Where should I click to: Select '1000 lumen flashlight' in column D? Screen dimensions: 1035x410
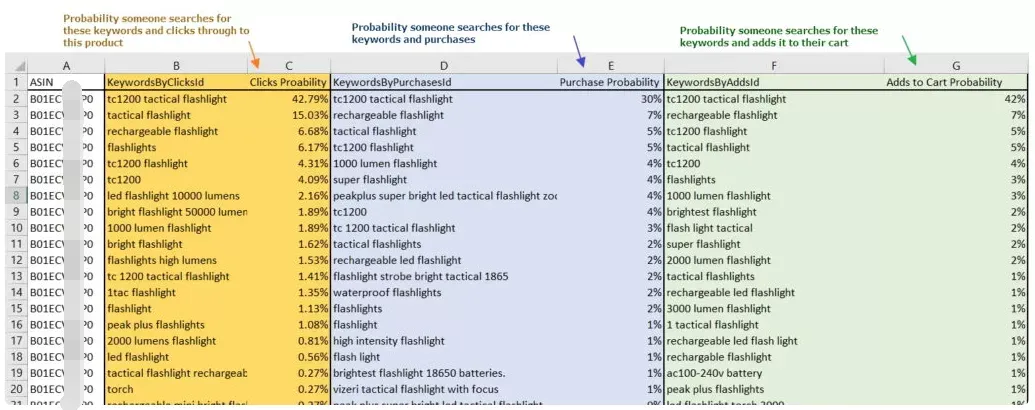pyautogui.click(x=444, y=163)
